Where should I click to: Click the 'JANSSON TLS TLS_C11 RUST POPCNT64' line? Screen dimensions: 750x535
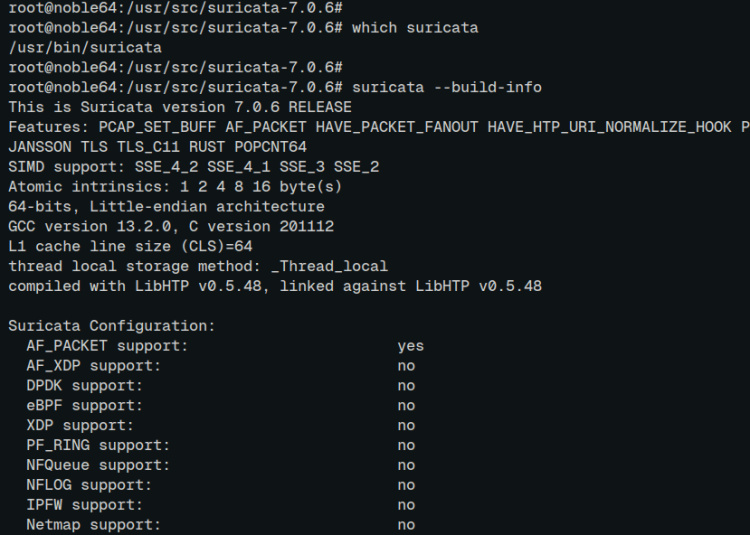click(x=157, y=147)
